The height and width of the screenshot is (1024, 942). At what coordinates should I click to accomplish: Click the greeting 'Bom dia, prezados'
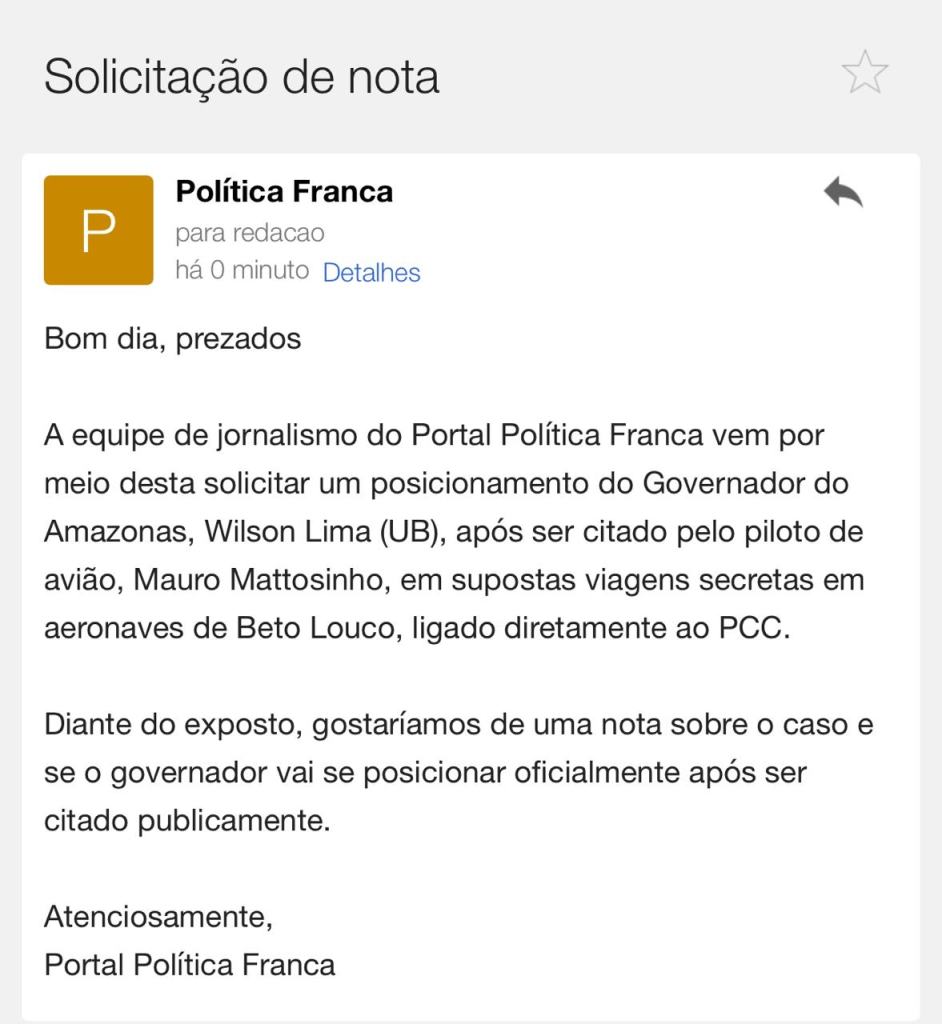(x=172, y=338)
